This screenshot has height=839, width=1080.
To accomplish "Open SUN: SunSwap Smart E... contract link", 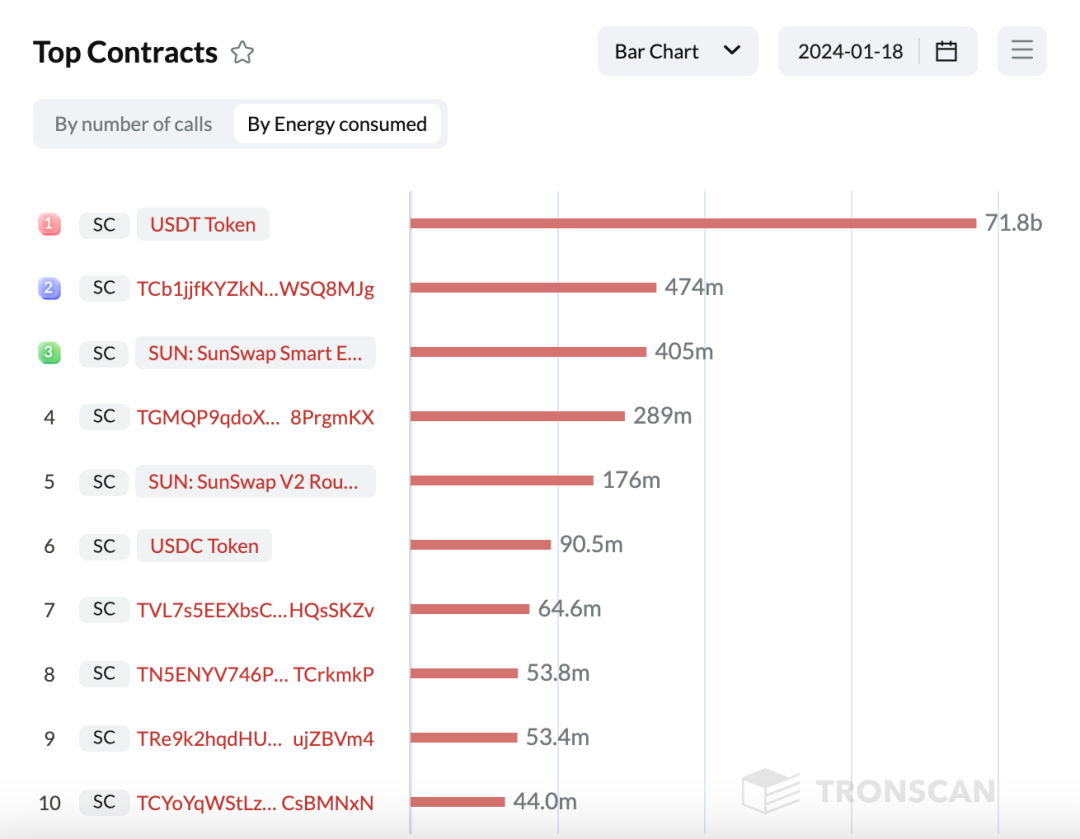I will 255,353.
